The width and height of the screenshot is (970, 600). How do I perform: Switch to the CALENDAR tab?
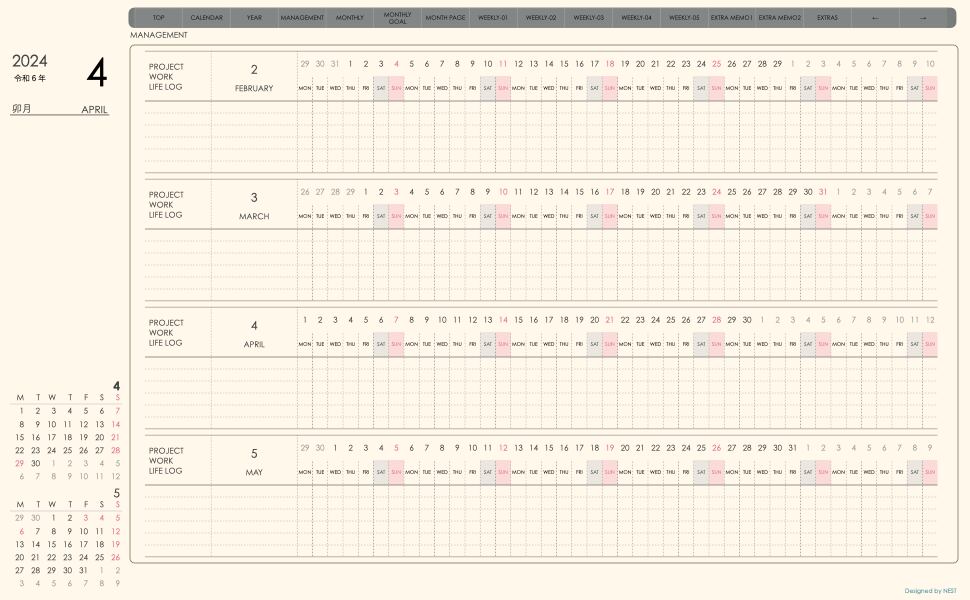pyautogui.click(x=207, y=17)
